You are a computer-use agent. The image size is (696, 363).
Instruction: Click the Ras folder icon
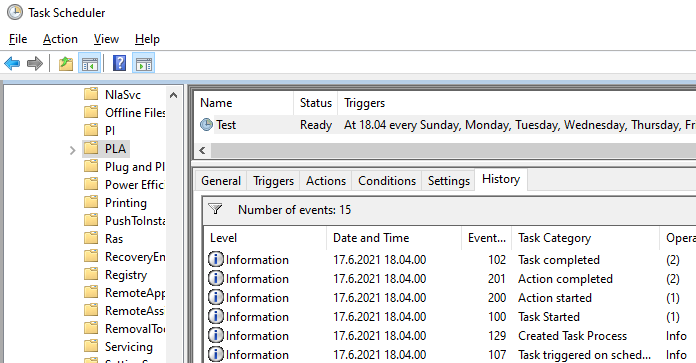coord(91,238)
